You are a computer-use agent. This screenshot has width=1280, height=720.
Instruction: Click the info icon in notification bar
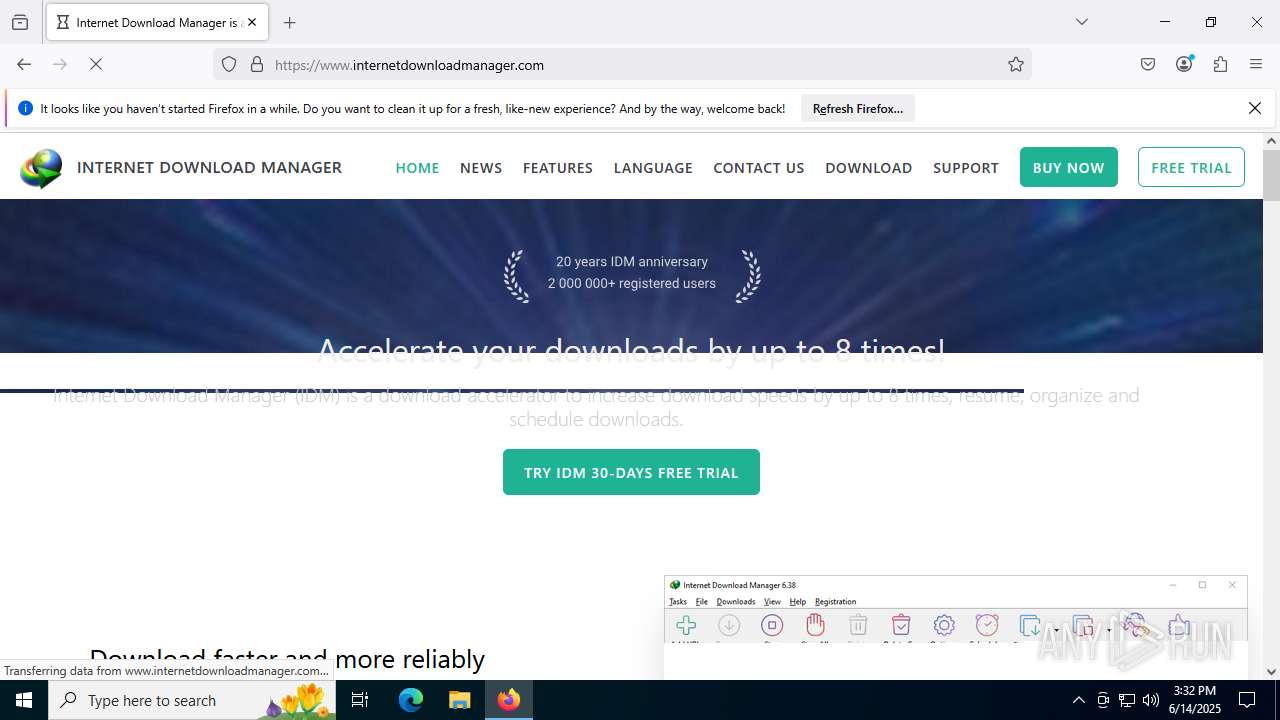coord(25,108)
